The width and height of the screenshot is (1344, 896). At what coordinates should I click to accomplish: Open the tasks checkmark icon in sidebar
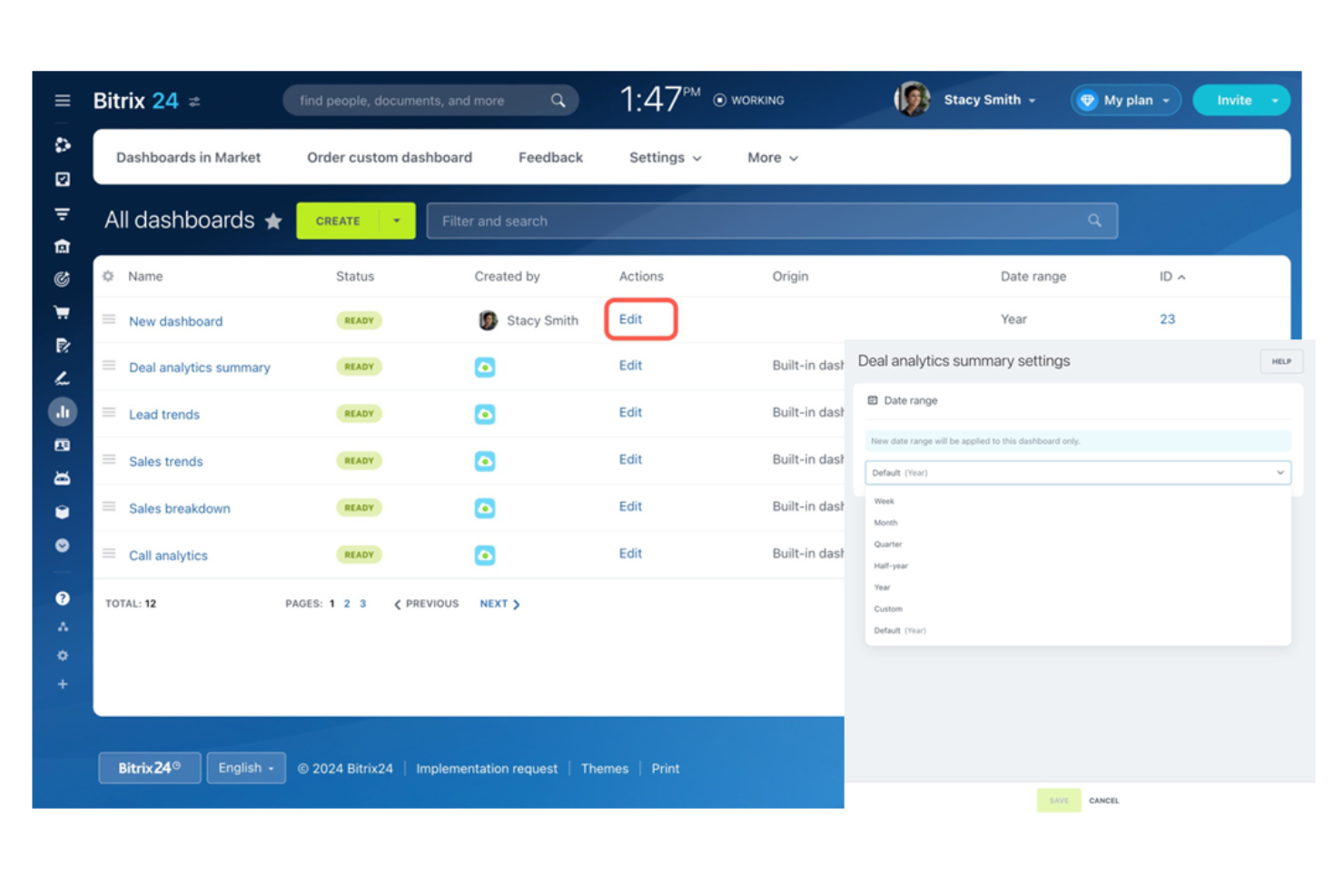(x=63, y=179)
